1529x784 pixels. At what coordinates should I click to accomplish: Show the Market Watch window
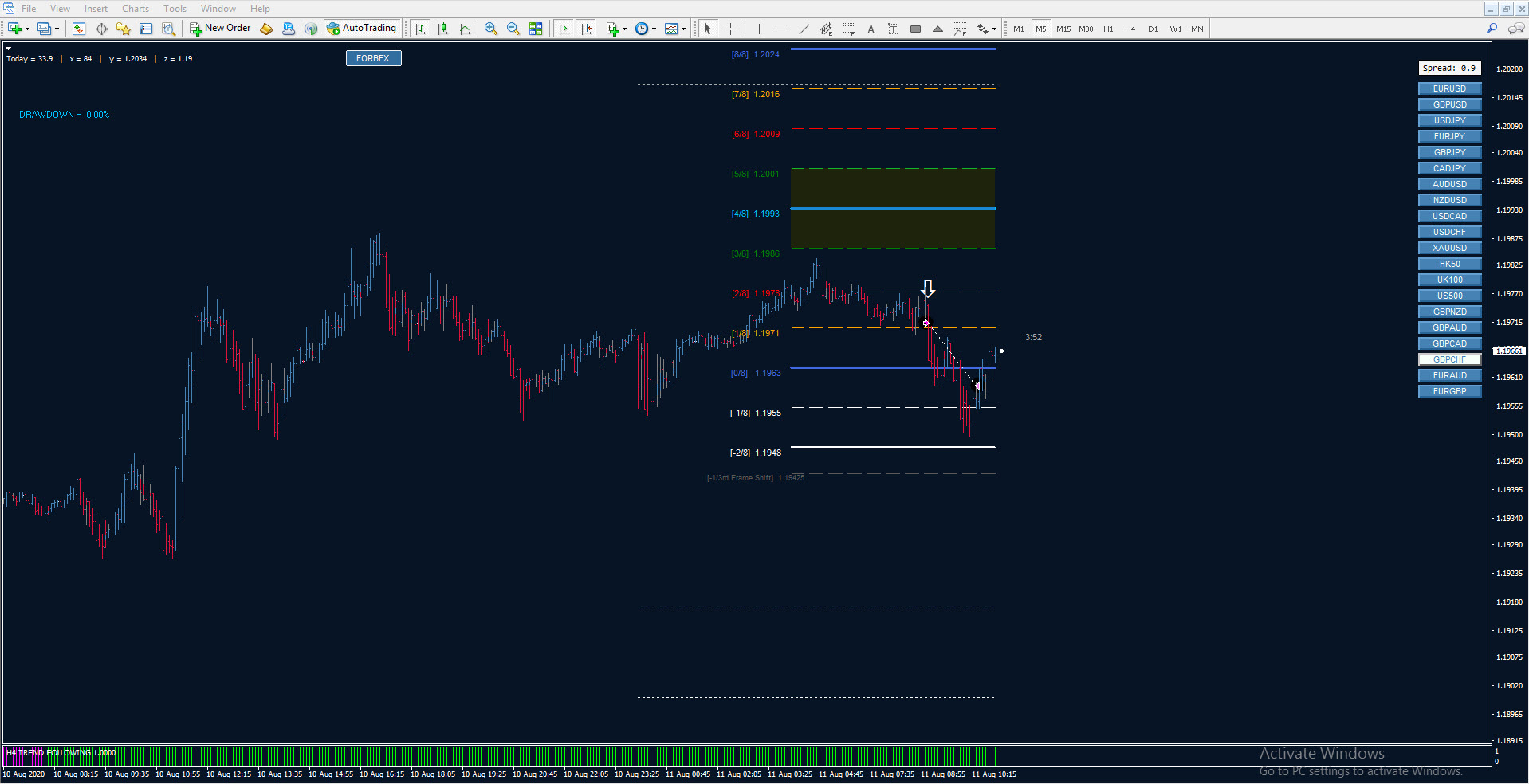pyautogui.click(x=79, y=29)
